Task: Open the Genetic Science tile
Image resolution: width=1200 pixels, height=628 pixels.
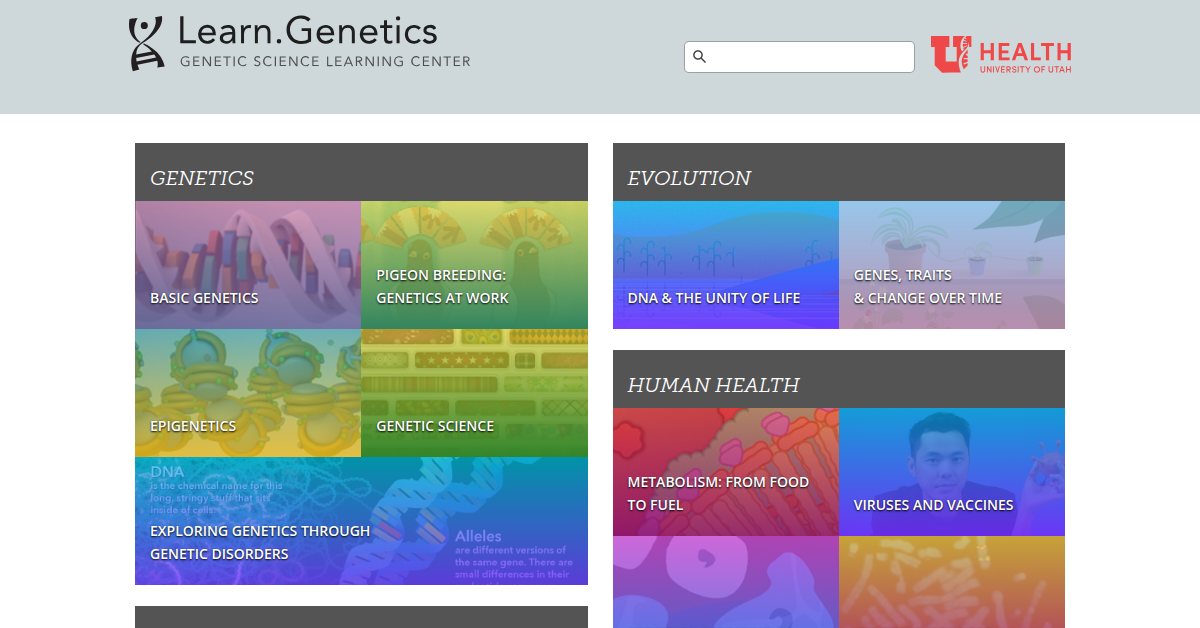Action: tap(474, 393)
